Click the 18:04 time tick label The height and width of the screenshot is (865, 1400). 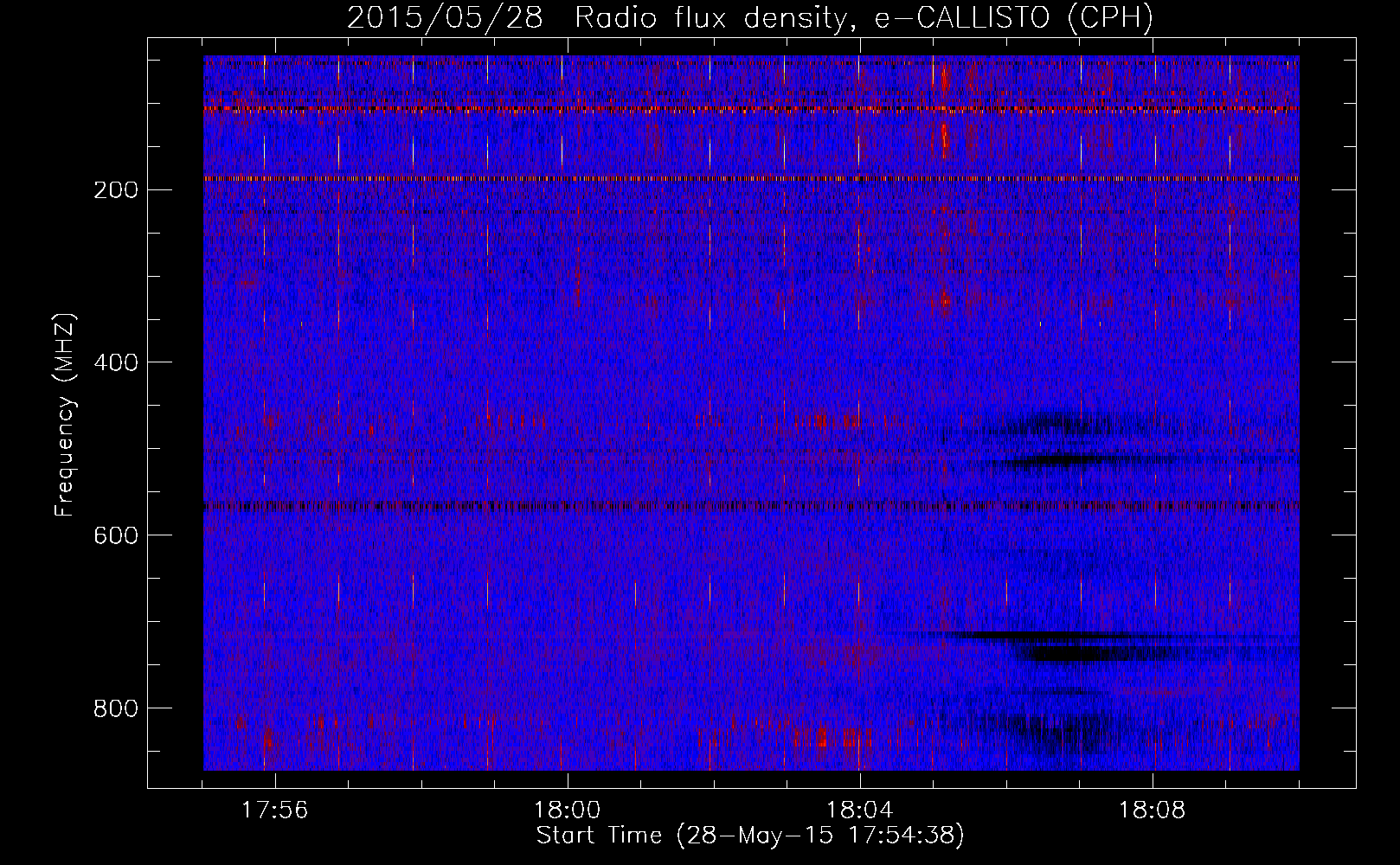tap(860, 811)
